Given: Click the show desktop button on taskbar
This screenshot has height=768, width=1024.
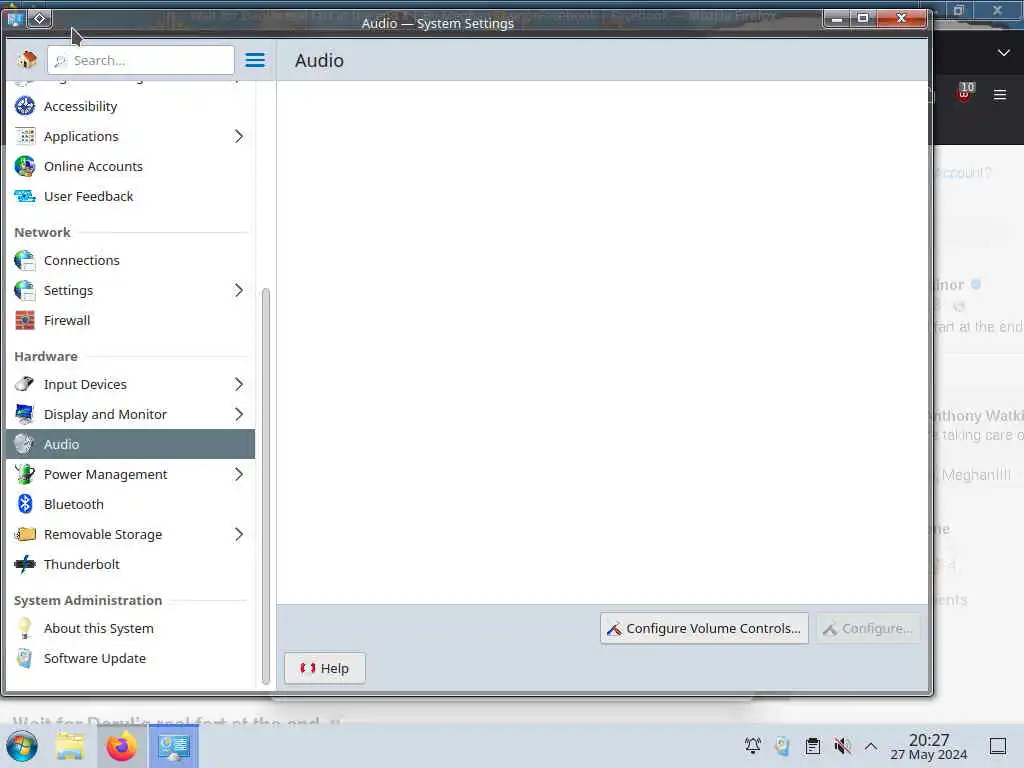Looking at the screenshot, I should 998,746.
